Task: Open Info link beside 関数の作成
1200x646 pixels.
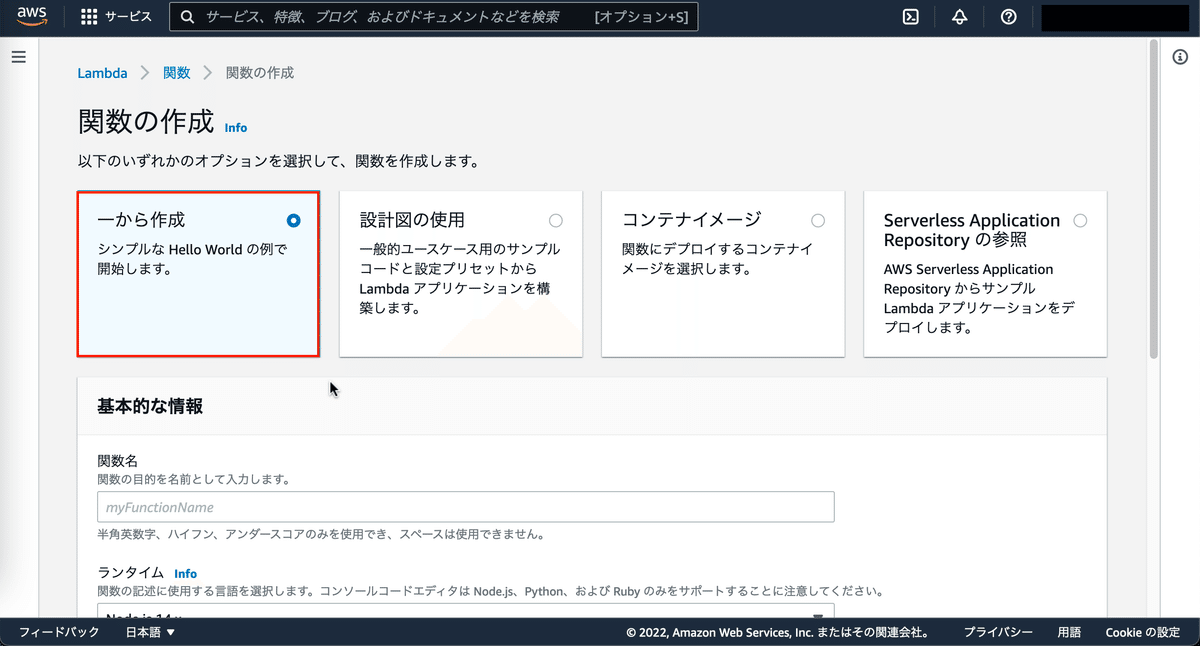Action: click(x=236, y=128)
